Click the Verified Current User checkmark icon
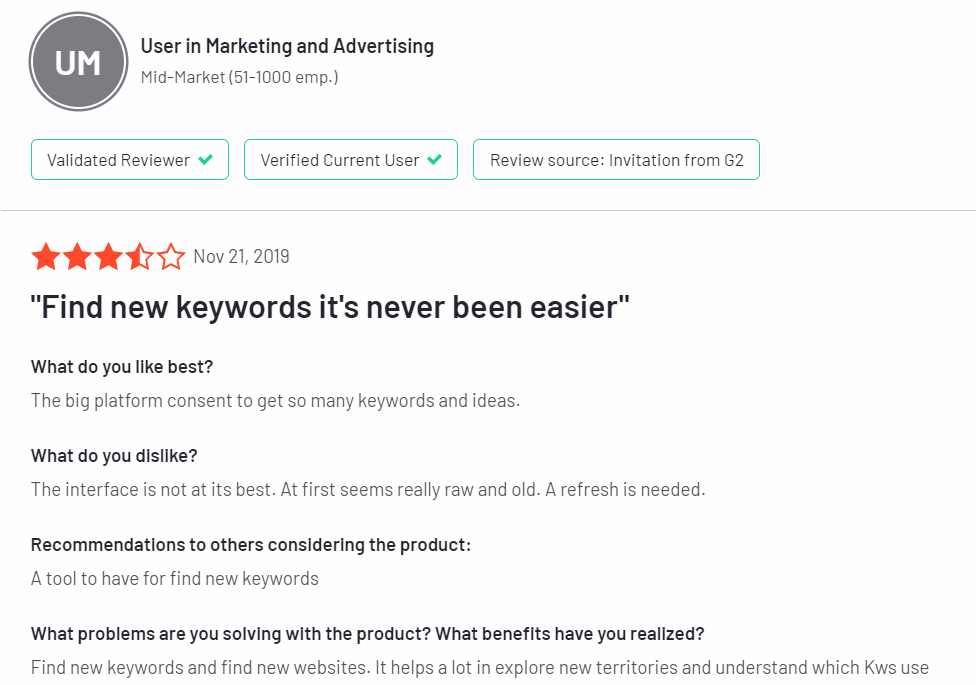The height and width of the screenshot is (685, 976). pos(434,159)
